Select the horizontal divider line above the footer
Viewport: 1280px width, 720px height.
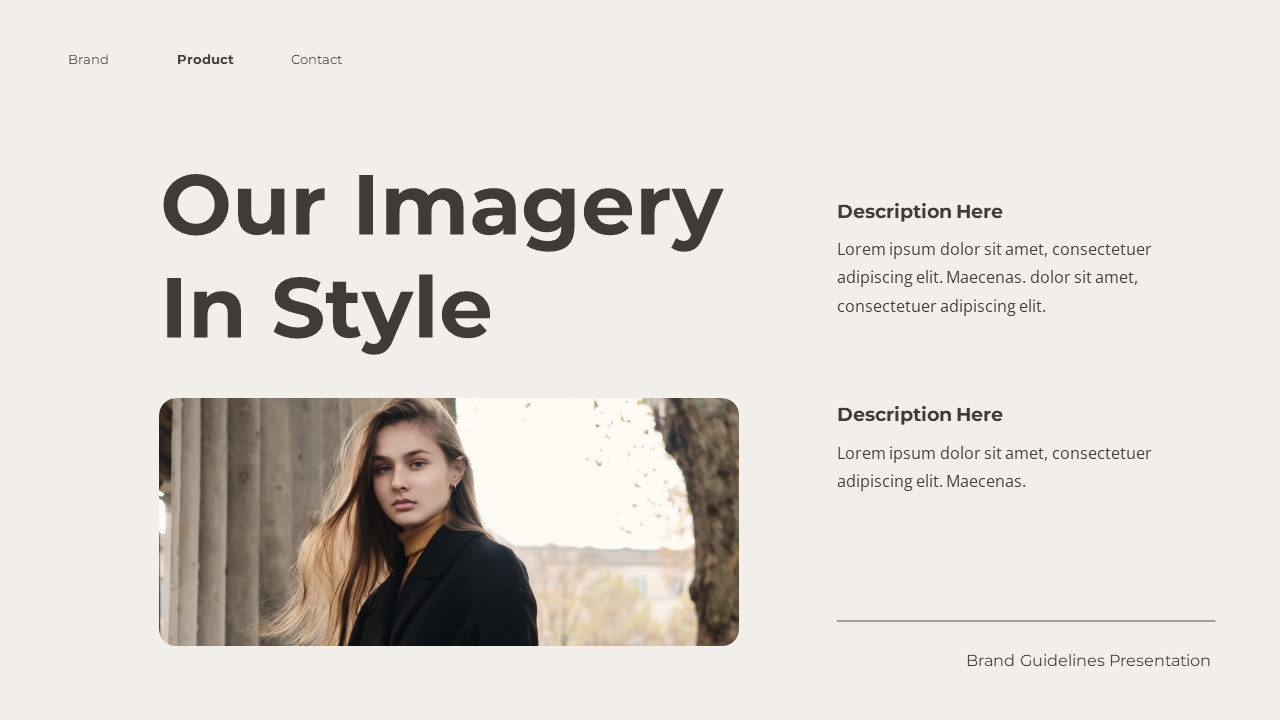click(x=1026, y=621)
